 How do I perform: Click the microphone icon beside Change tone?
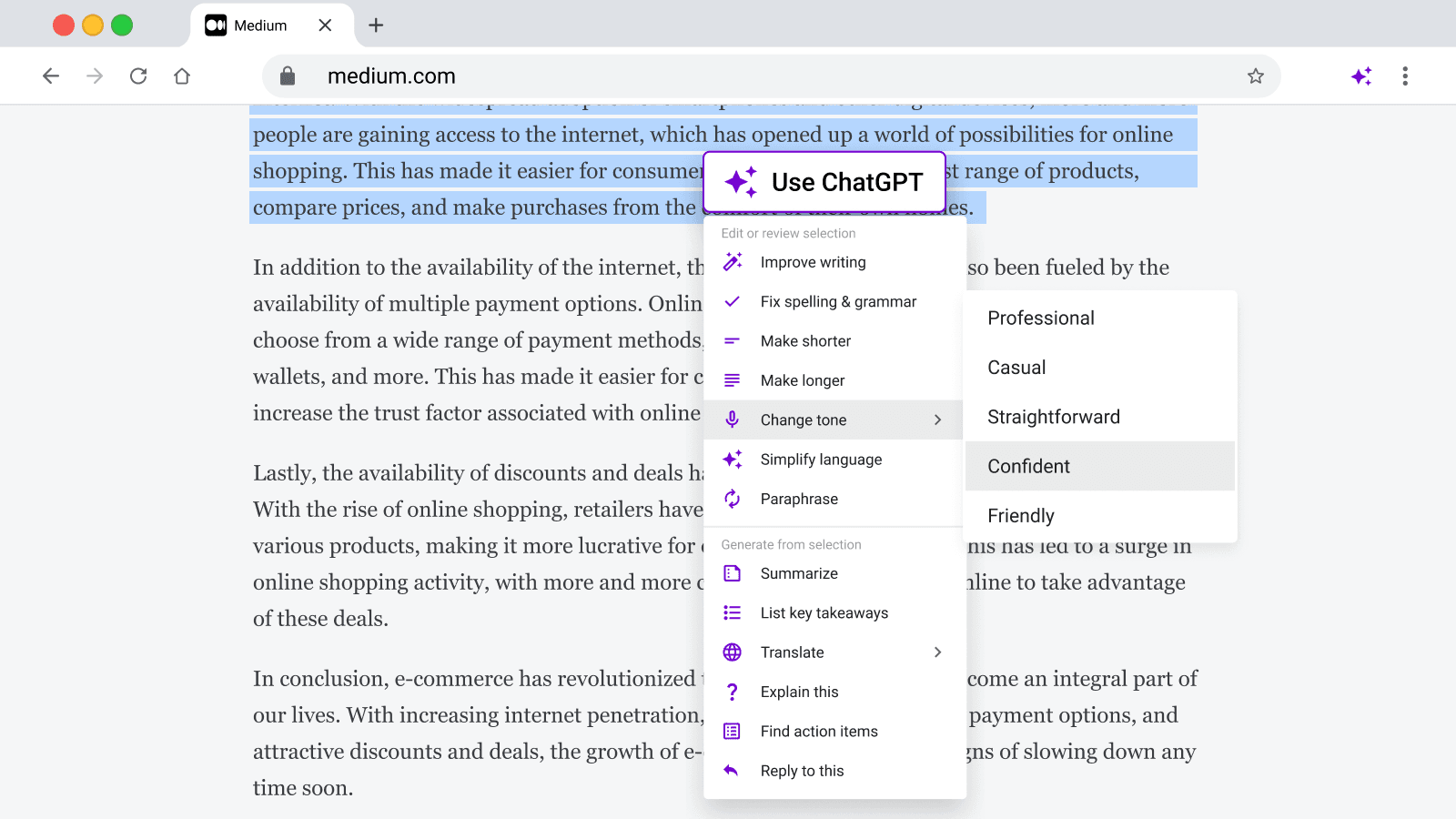click(732, 420)
